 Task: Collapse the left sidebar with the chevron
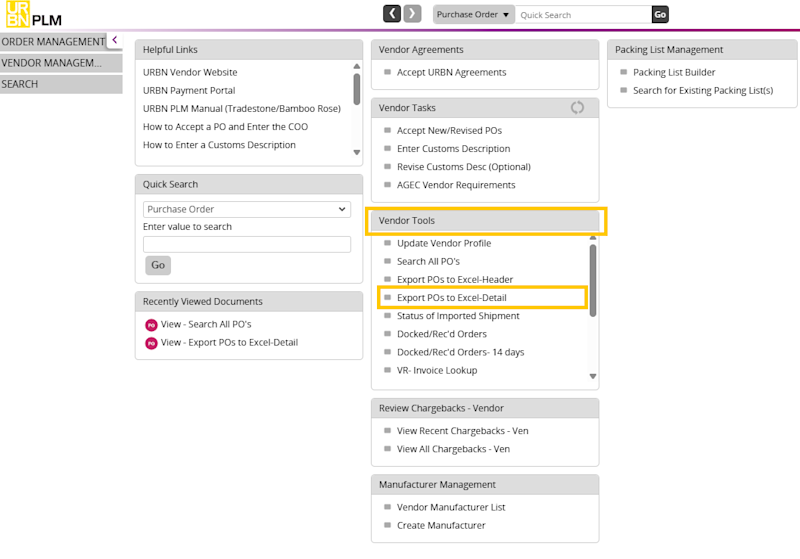pyautogui.click(x=115, y=40)
